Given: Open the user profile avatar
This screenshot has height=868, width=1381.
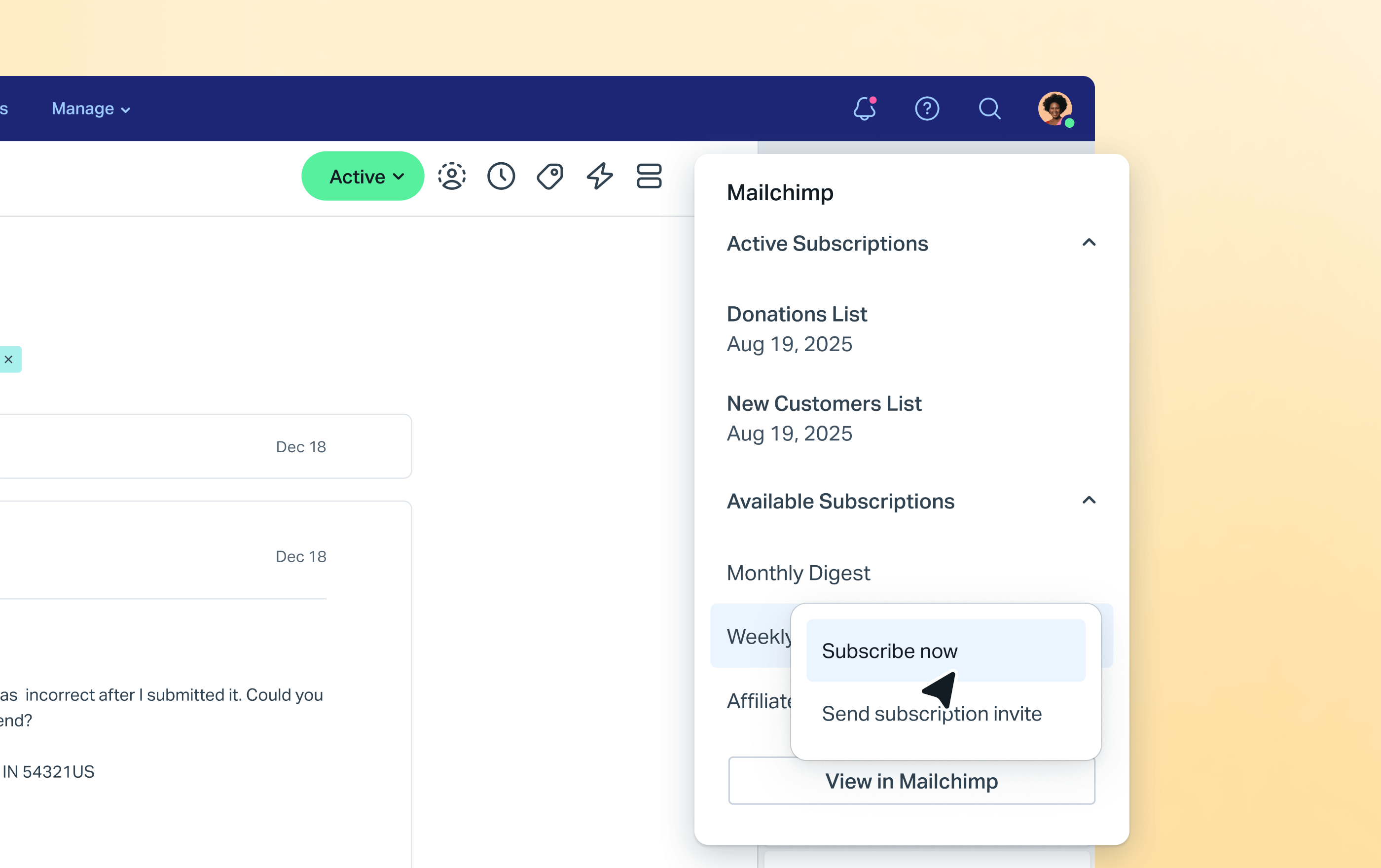Looking at the screenshot, I should click(x=1055, y=108).
